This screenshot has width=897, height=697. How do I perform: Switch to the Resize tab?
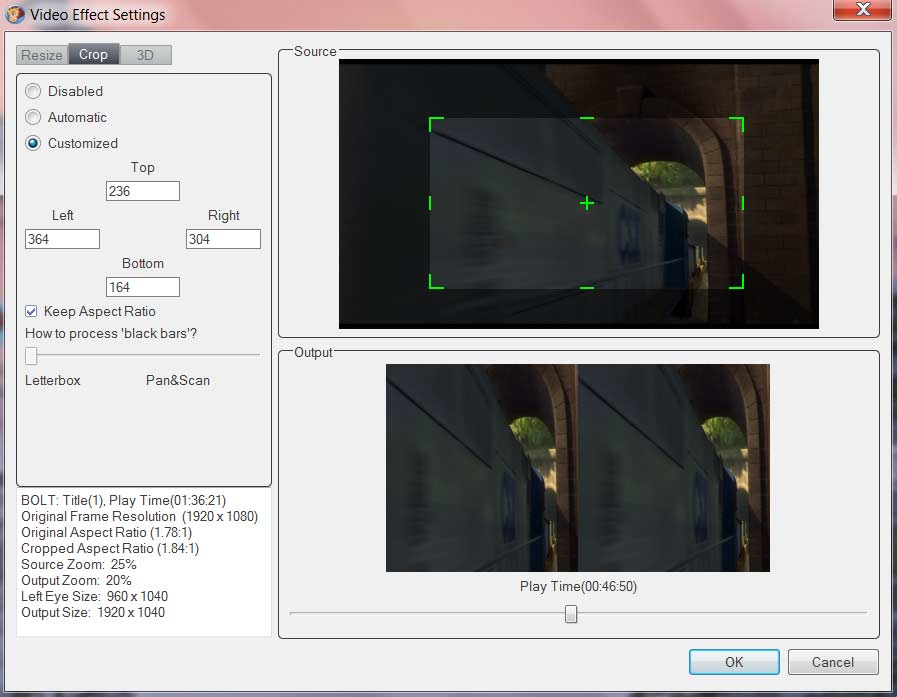tap(42, 55)
